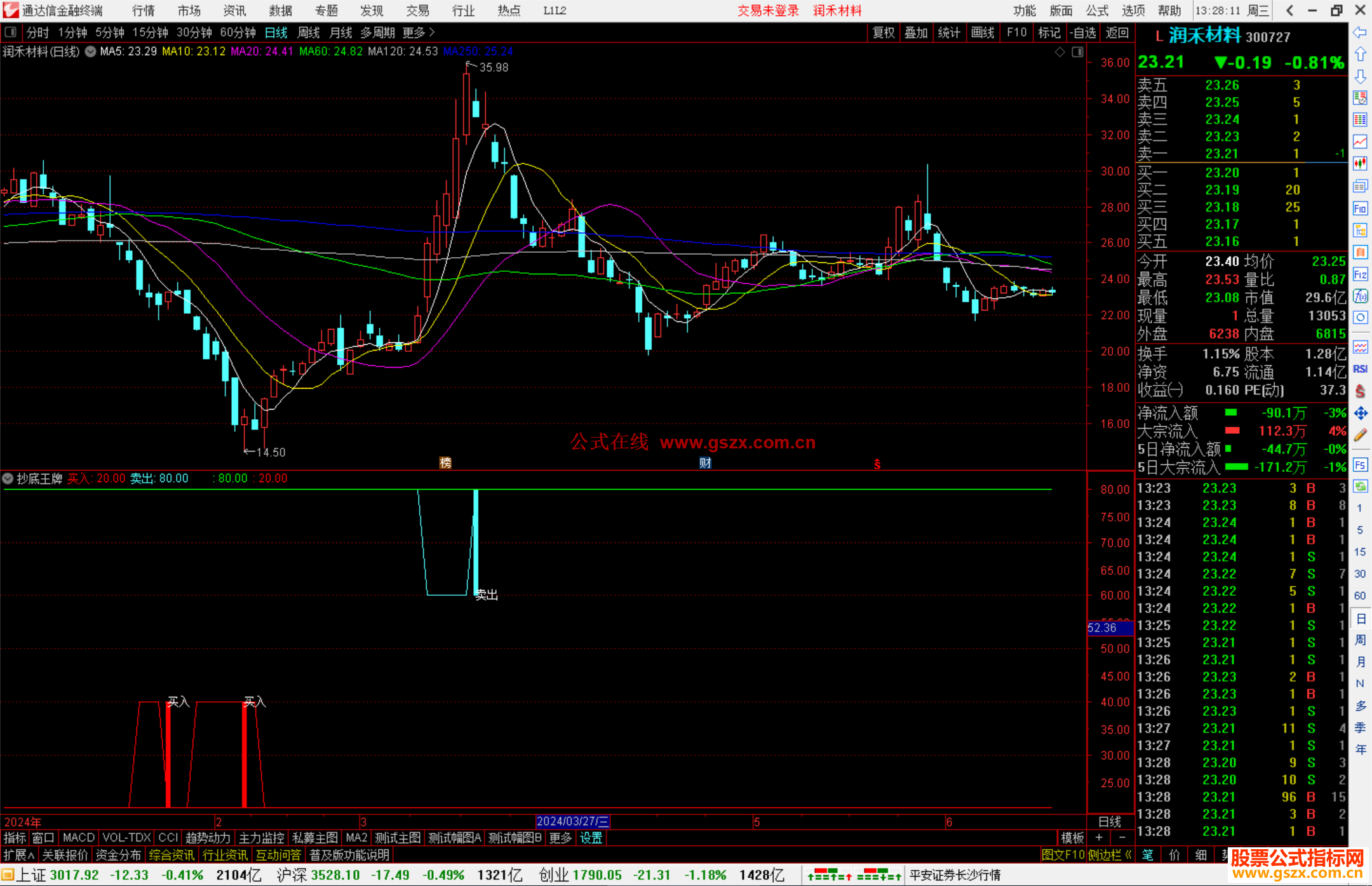Open the F10 info sidebar icon
Screen dimensions: 1372x886
(x=1360, y=208)
